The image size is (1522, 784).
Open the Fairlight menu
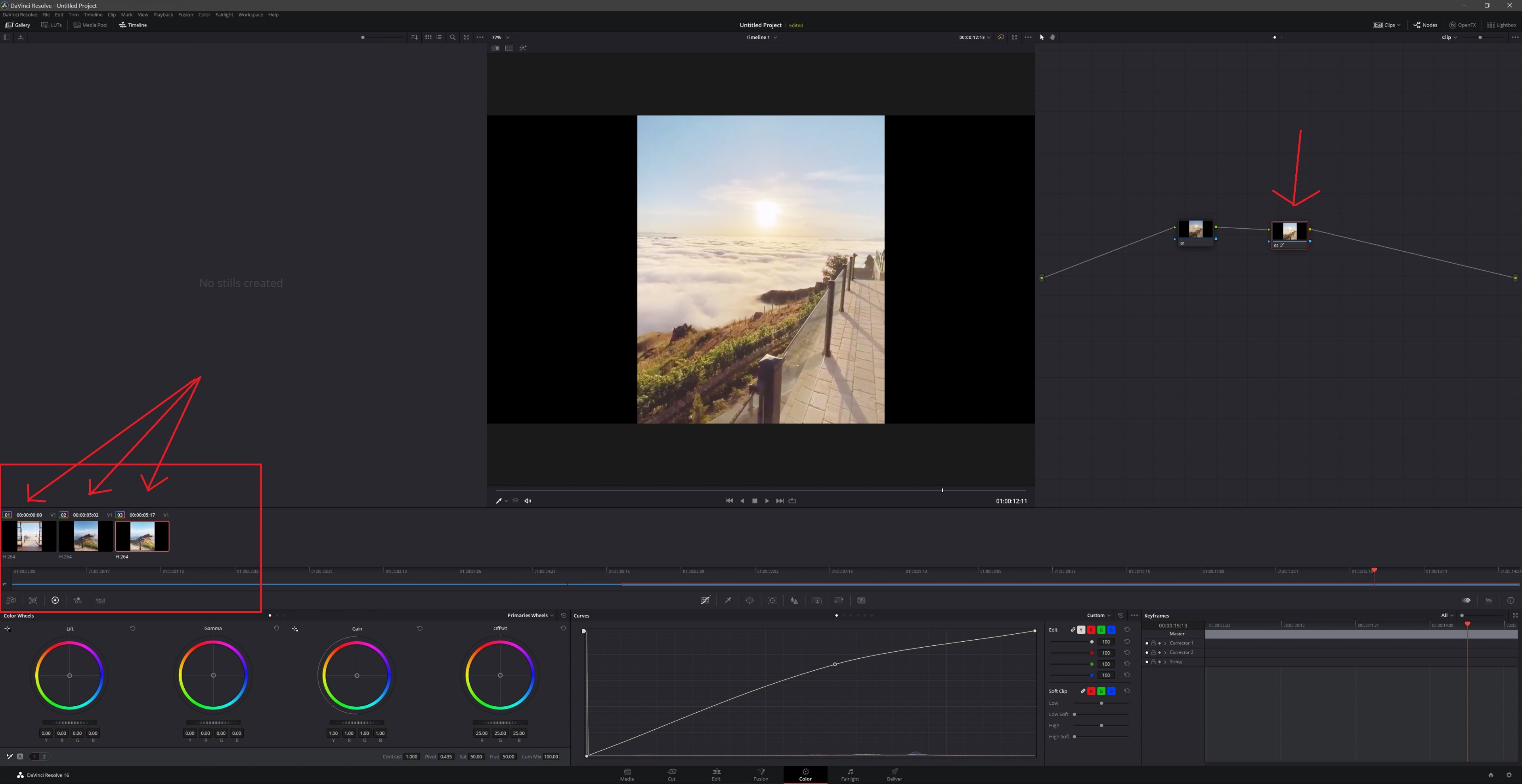[224, 15]
